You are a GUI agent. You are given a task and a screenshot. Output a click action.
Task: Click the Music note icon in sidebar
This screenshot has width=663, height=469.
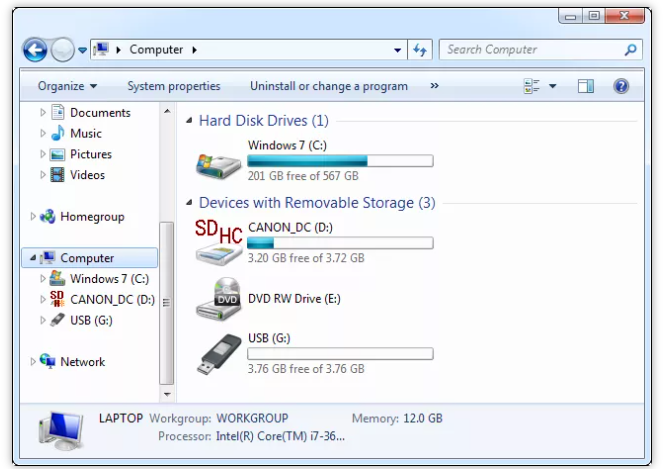(58, 133)
